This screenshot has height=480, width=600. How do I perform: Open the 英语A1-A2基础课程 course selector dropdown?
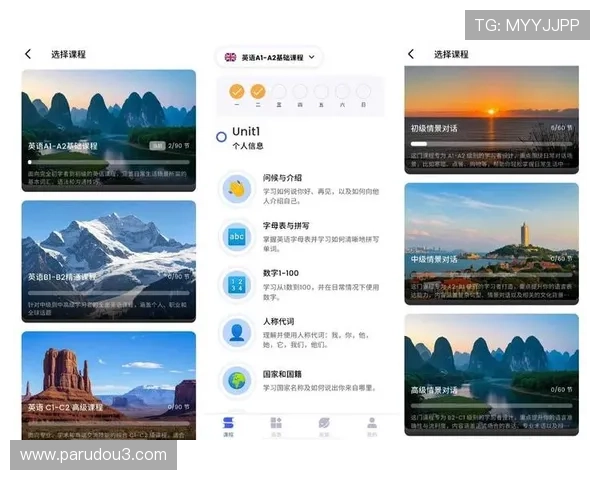point(269,57)
